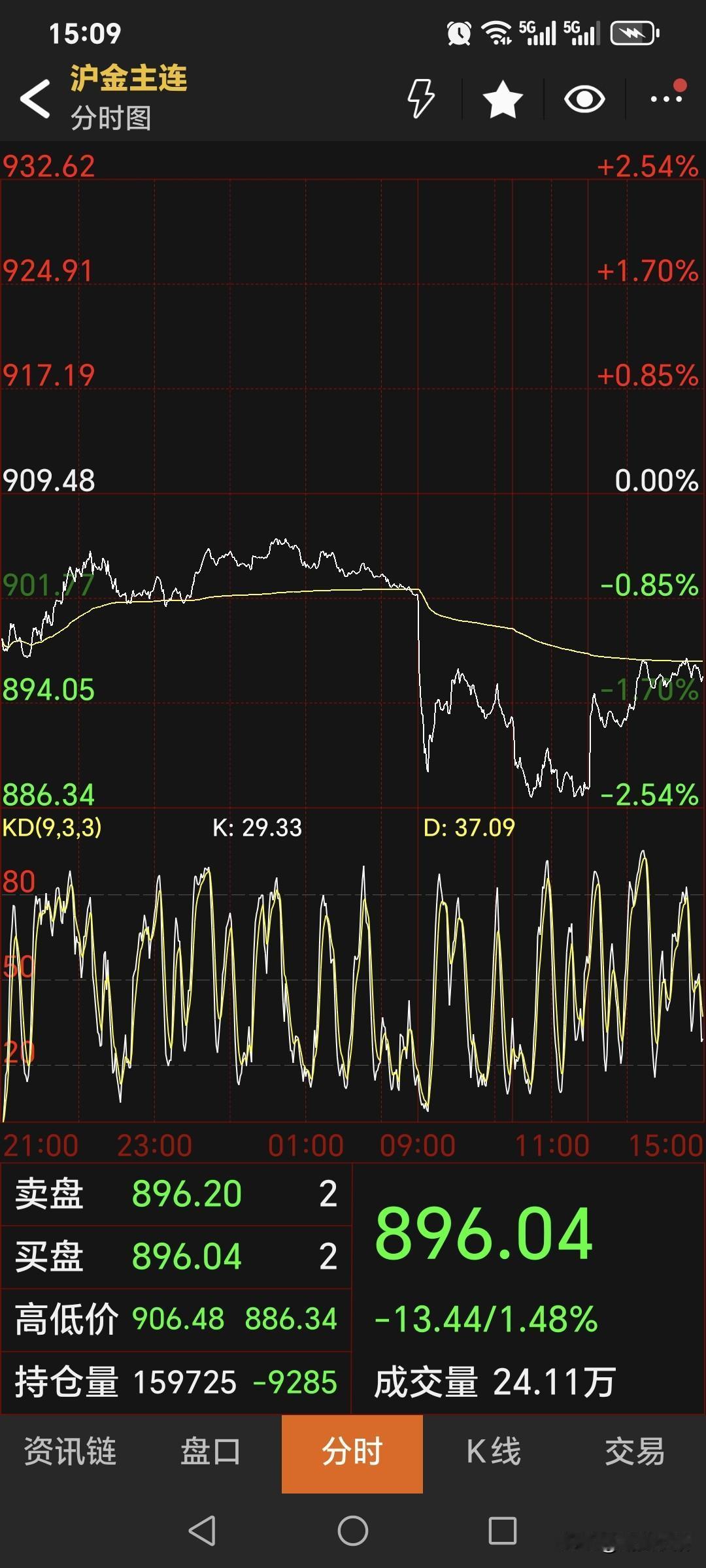The width and height of the screenshot is (706, 1568).
Task: Tap the -2.54% percent axis label
Action: tap(650, 794)
